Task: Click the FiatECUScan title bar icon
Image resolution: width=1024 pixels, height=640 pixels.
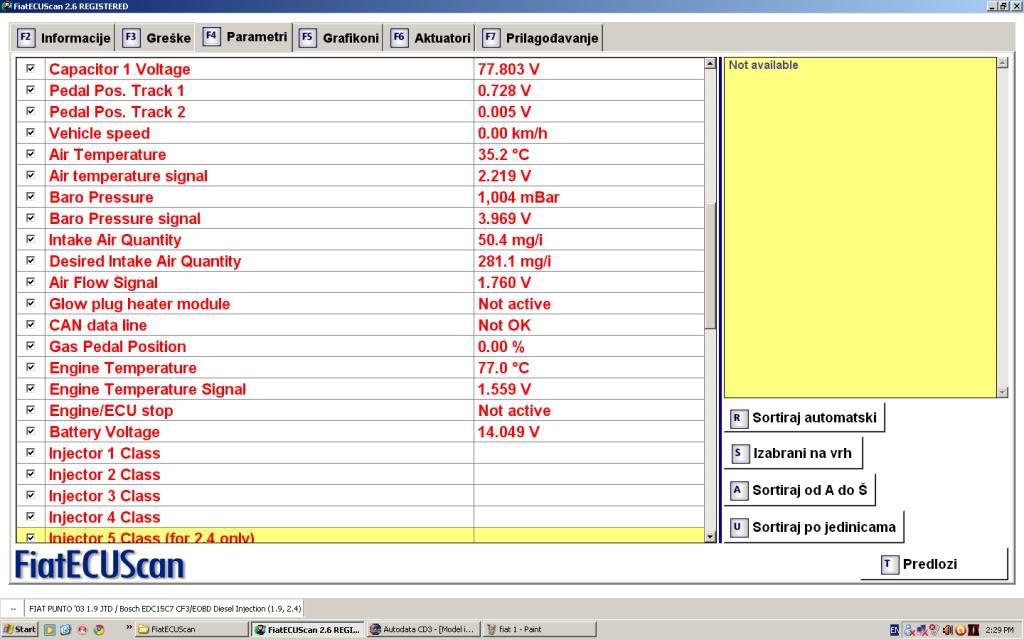Action: click(7, 6)
